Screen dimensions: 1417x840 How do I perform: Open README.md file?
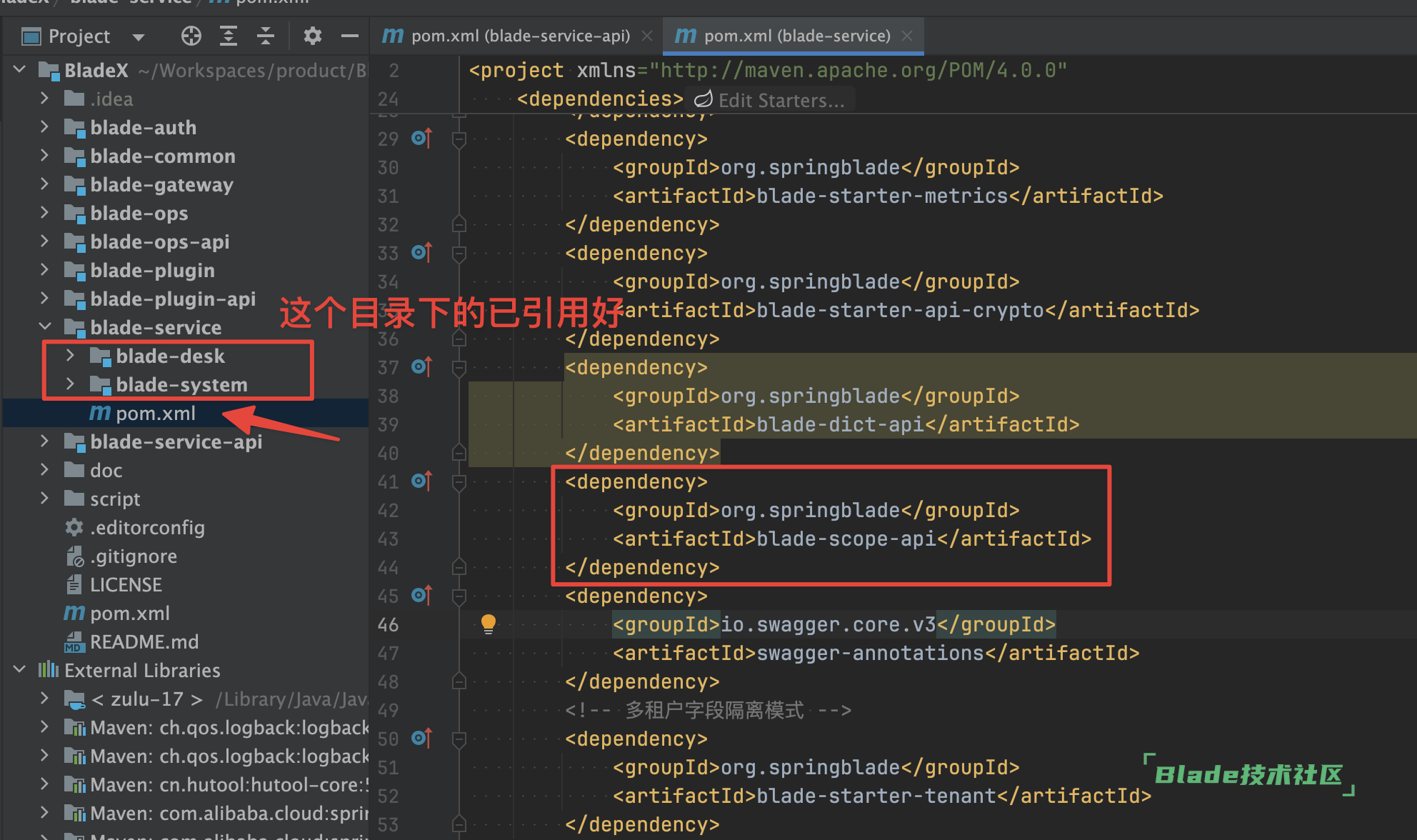144,641
